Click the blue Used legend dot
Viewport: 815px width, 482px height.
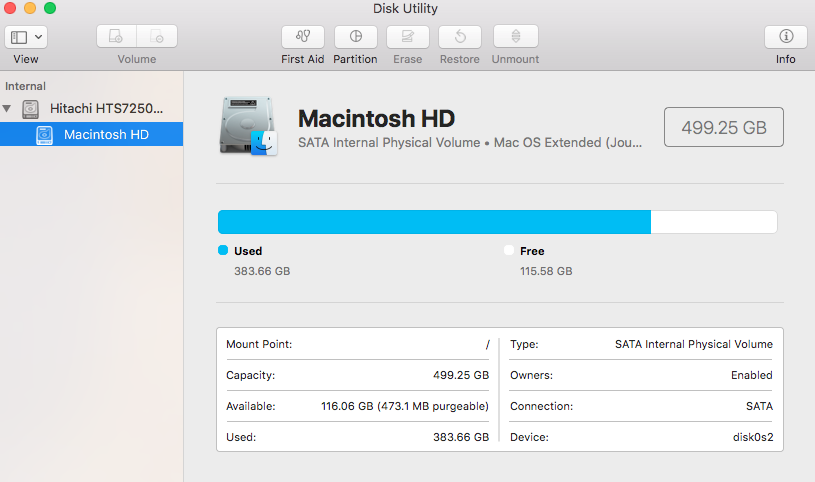point(223,251)
